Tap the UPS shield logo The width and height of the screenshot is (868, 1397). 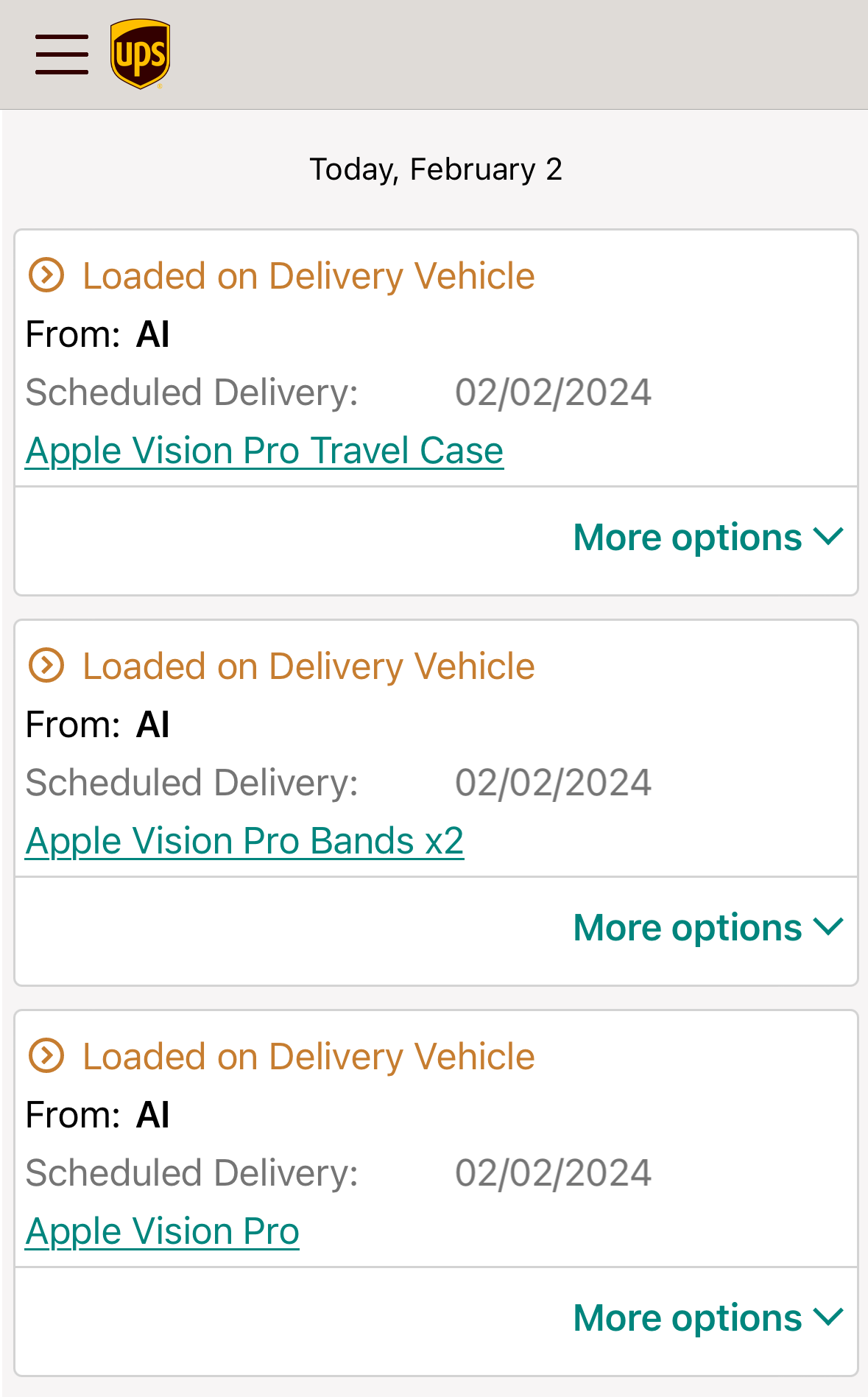140,54
